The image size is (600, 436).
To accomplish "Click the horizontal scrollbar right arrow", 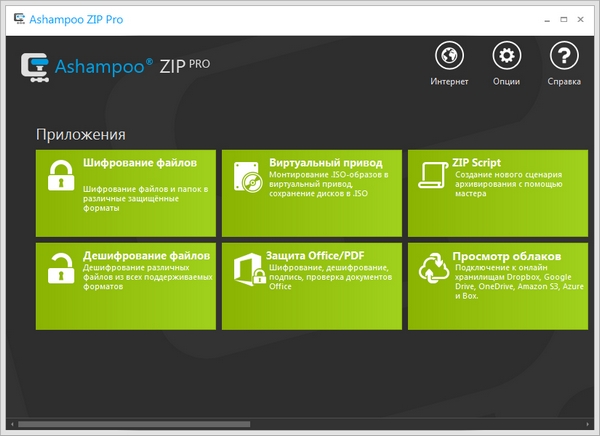I will (x=589, y=424).
